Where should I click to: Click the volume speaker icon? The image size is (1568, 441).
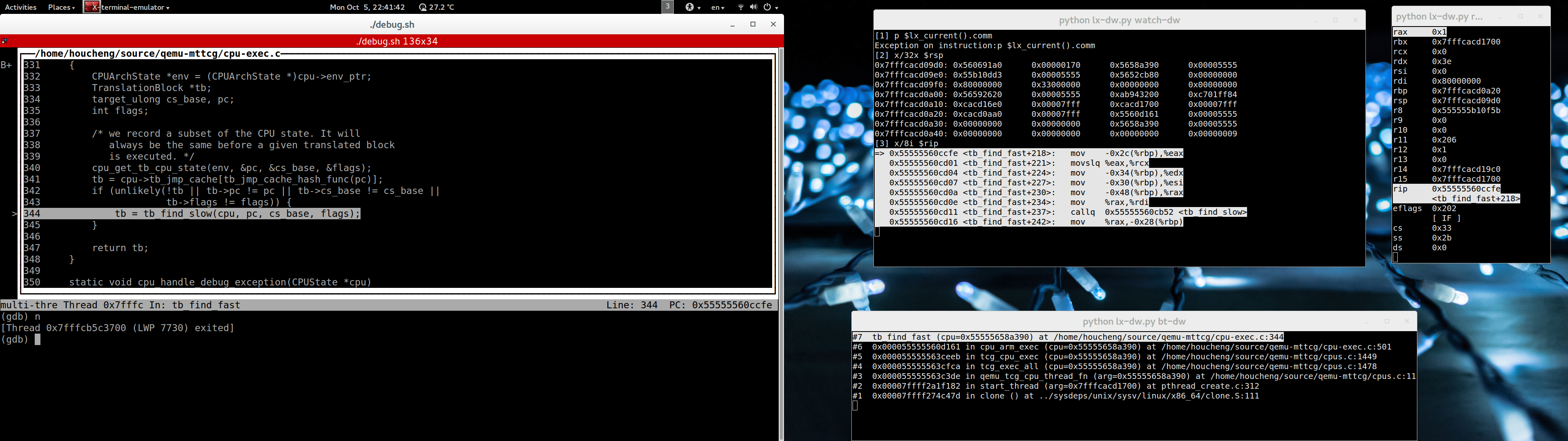click(x=753, y=7)
